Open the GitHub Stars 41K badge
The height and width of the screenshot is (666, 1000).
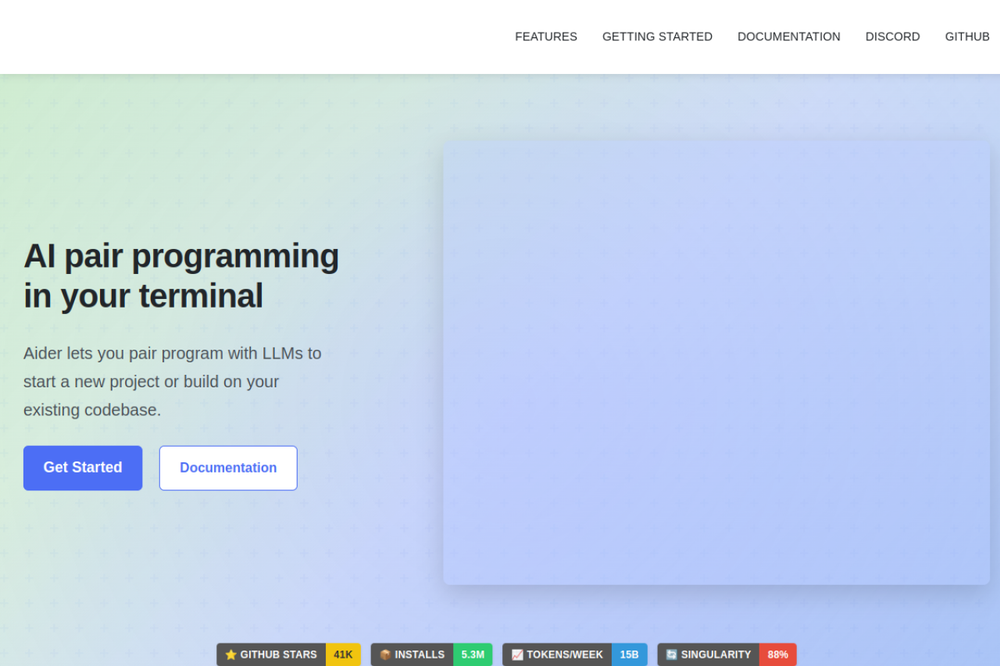pyautogui.click(x=288, y=655)
